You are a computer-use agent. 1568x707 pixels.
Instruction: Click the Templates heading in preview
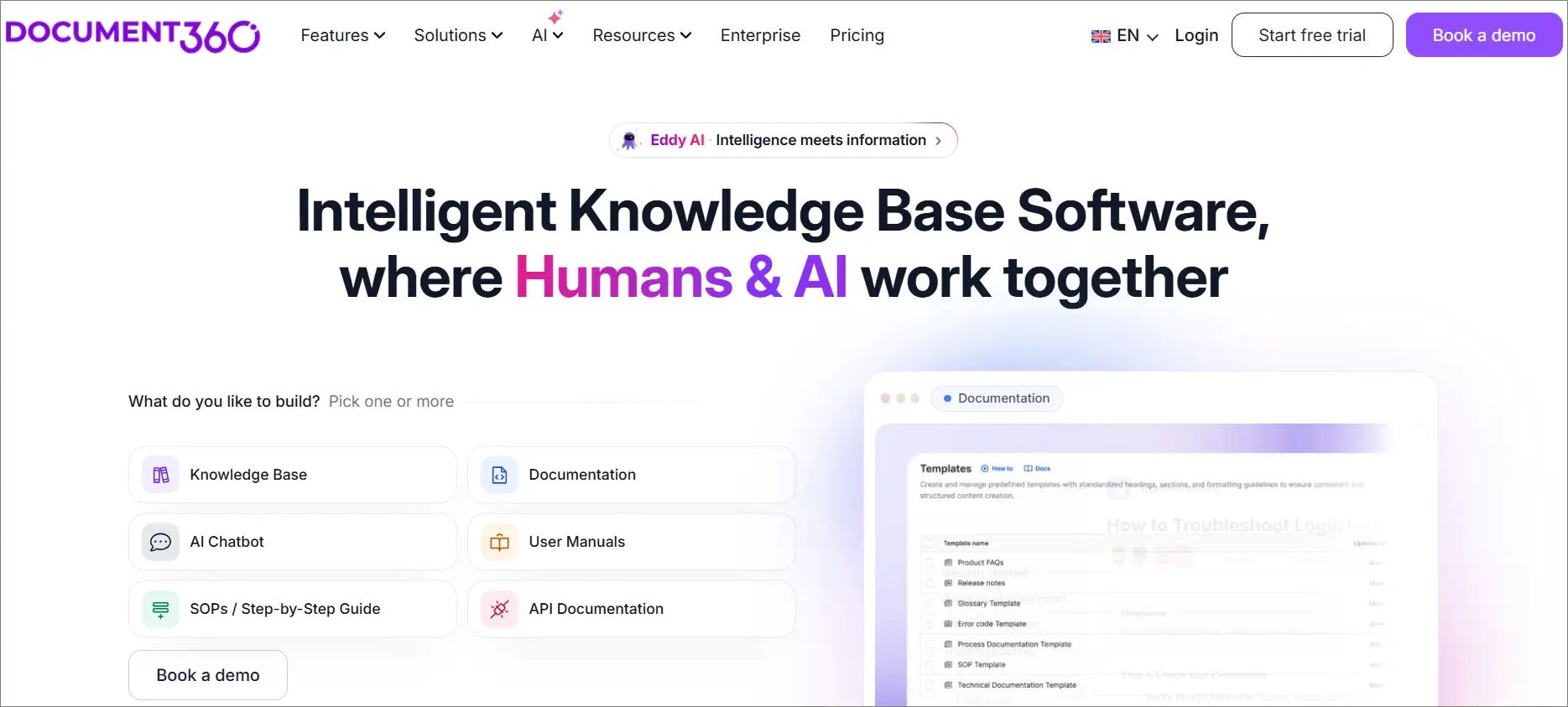945,469
